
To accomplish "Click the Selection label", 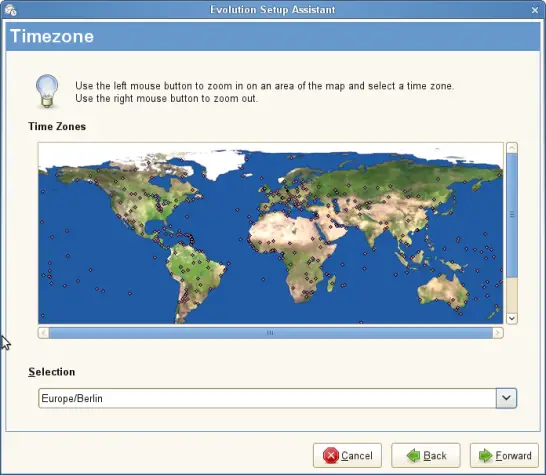I will [x=52, y=372].
